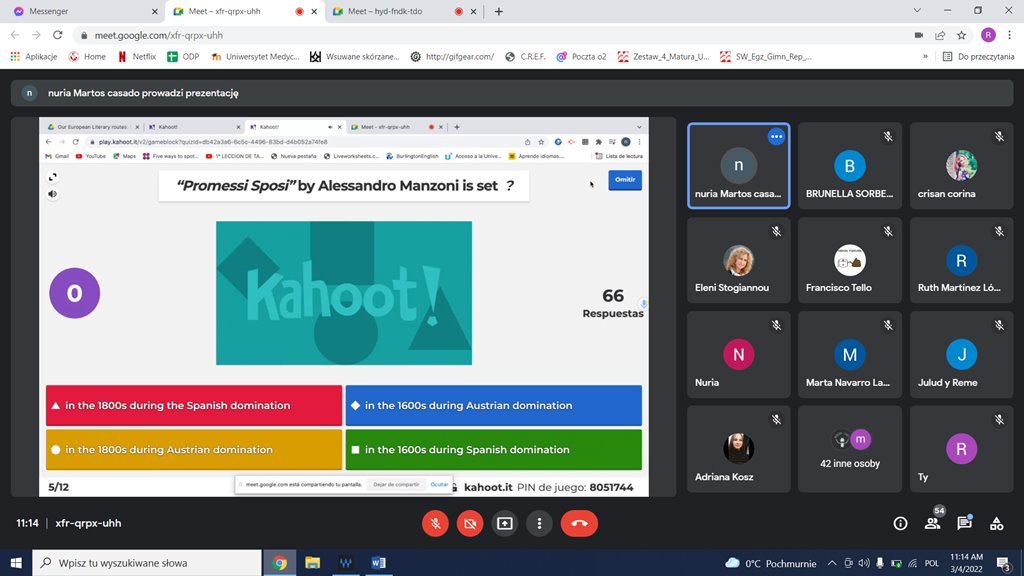The height and width of the screenshot is (576, 1024).
Task: Open the C.R.E.F. bookmark
Action: (x=526, y=57)
